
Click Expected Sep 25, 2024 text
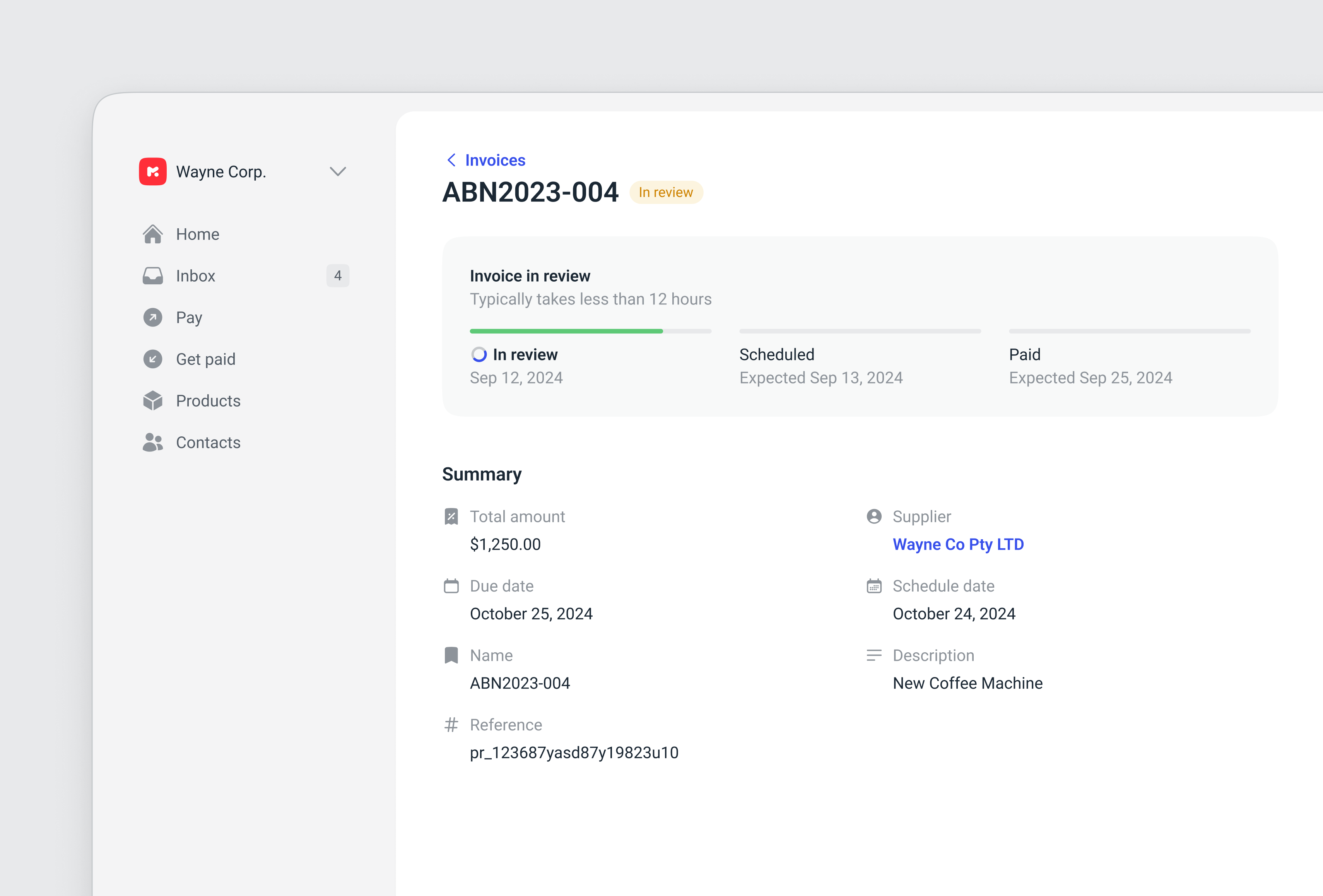point(1091,378)
